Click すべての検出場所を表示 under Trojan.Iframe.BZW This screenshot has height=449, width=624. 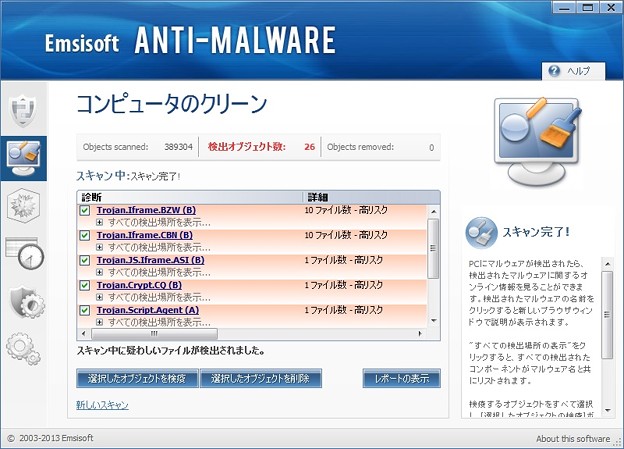[x=159, y=222]
